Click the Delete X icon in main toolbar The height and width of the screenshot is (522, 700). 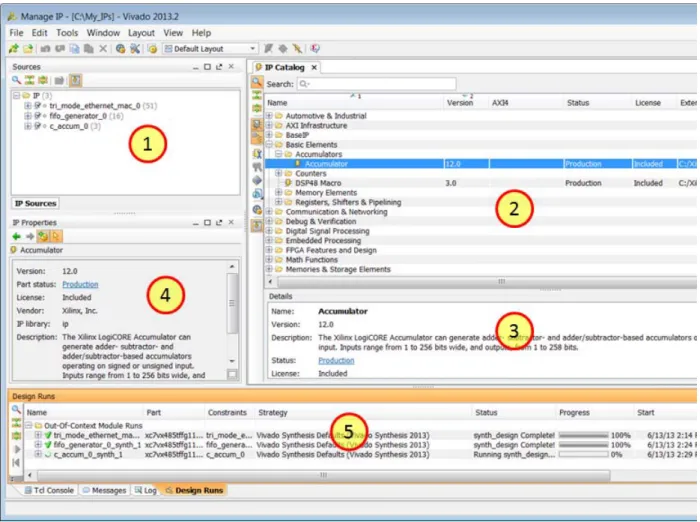(x=103, y=49)
